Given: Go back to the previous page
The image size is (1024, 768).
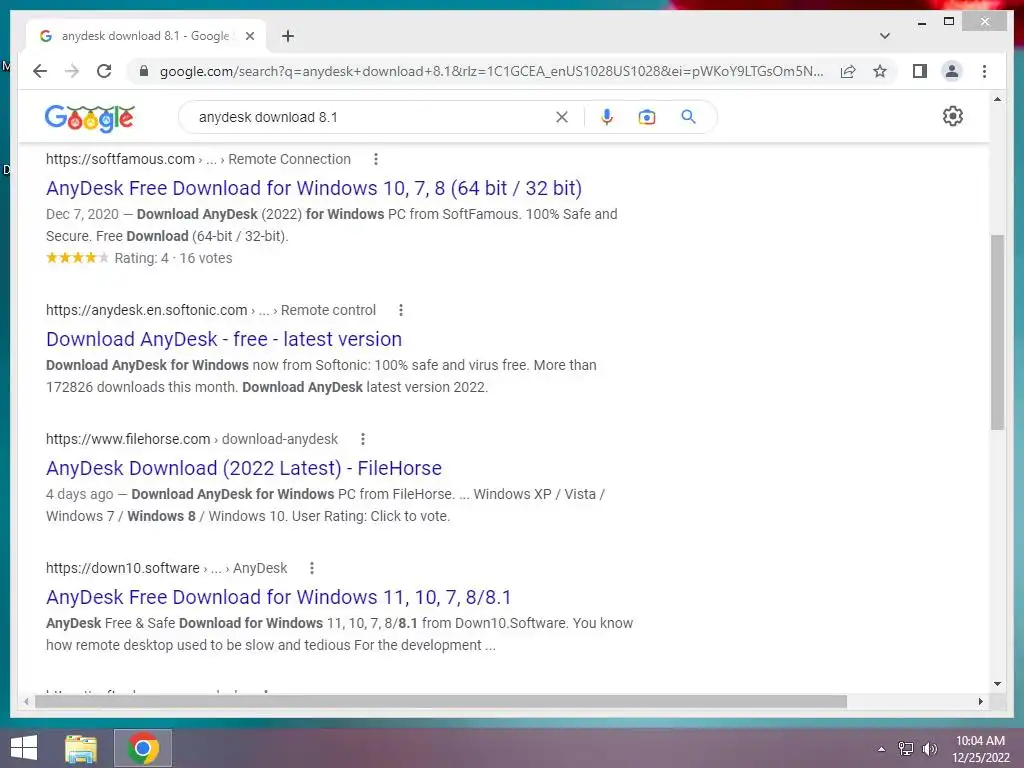Looking at the screenshot, I should click(x=40, y=71).
